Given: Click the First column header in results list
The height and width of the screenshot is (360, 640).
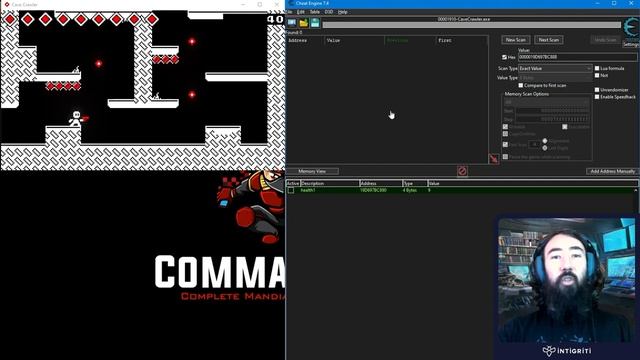Looking at the screenshot, I should 462,40.
